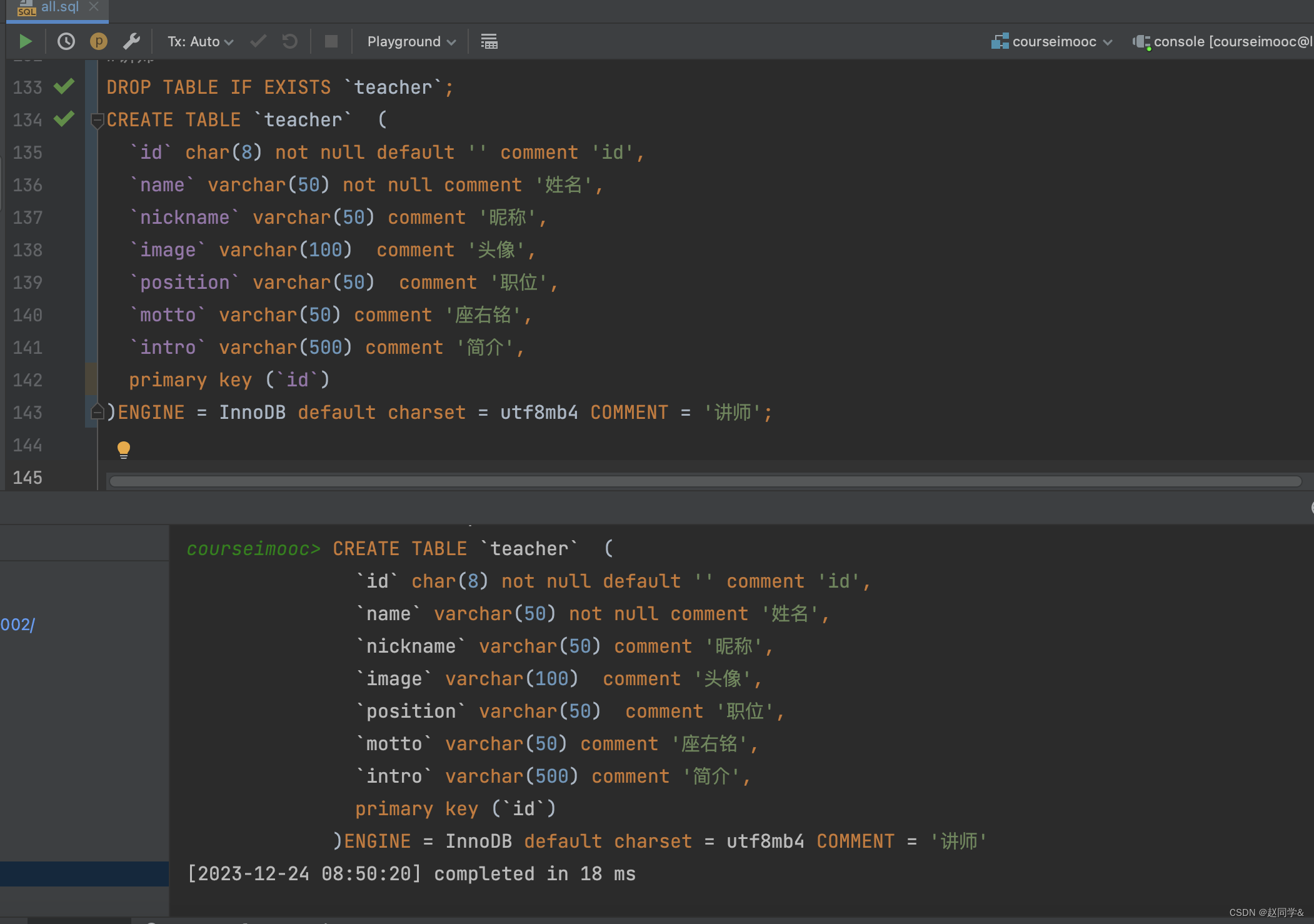1314x924 pixels.
Task: Select the all.sql editor tab
Action: [59, 8]
